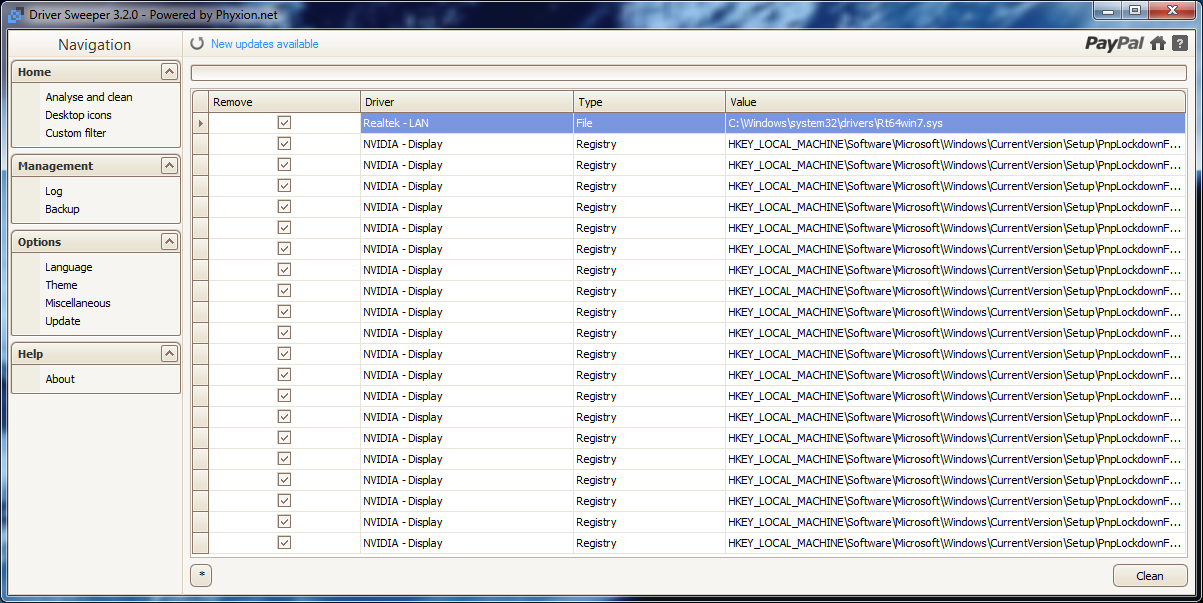Open the Update options page
The height and width of the screenshot is (603, 1203).
[x=62, y=321]
